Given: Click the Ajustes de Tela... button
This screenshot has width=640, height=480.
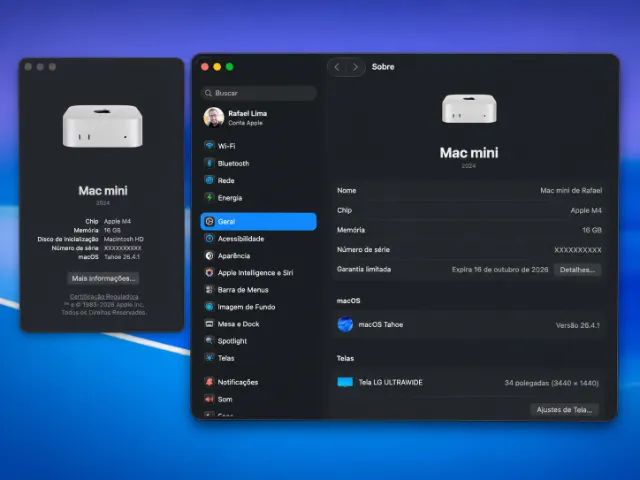Looking at the screenshot, I should [x=564, y=410].
